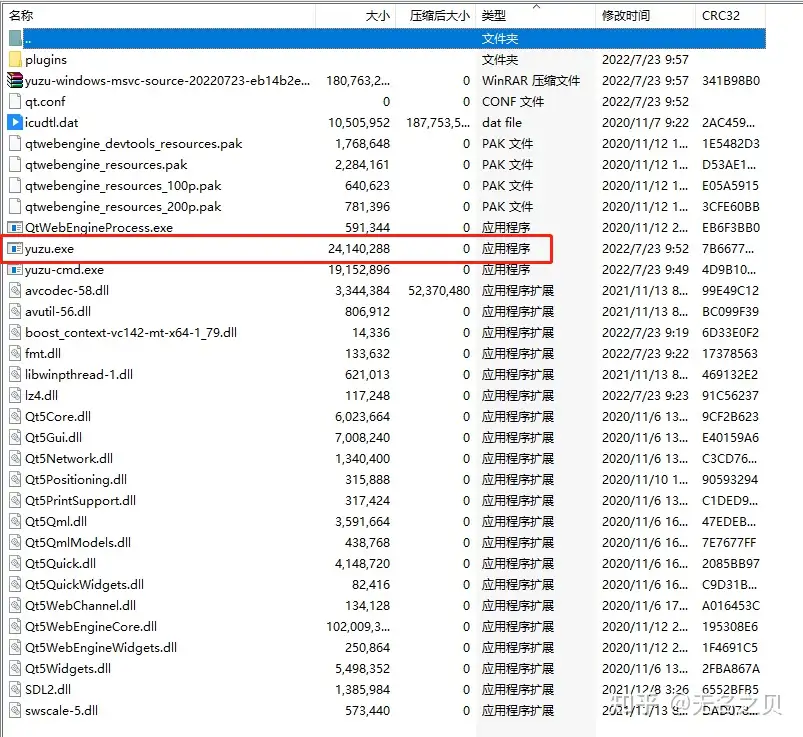Select the file name boost_context-vc142-mt-x64-1_79.dll
Image resolution: width=803 pixels, height=737 pixels.
pos(131,333)
